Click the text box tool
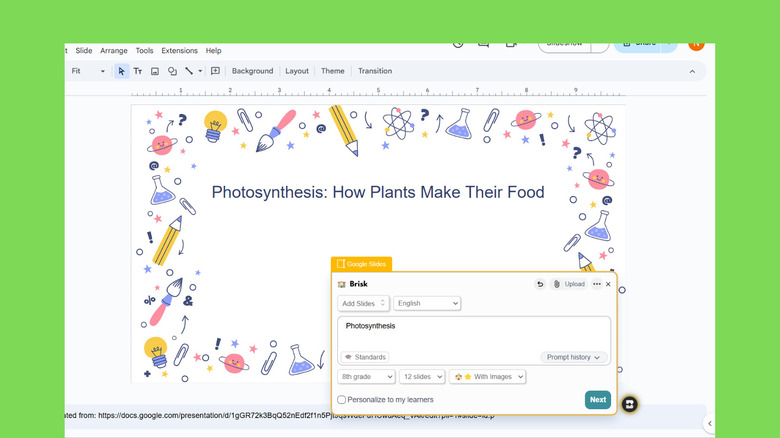Image resolution: width=780 pixels, height=438 pixels. pos(139,71)
